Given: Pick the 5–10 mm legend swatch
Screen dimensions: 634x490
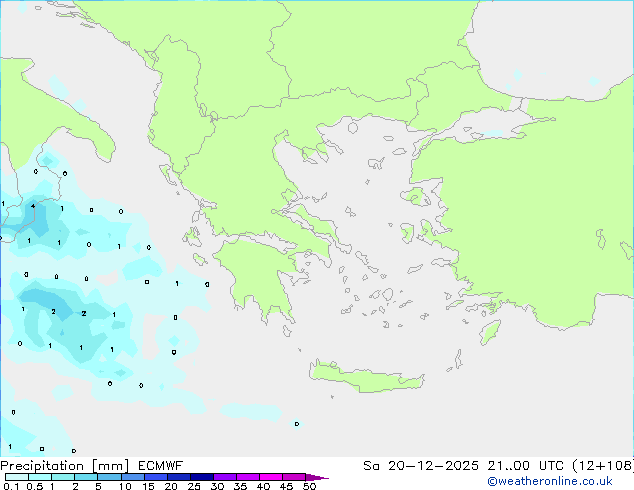Looking at the screenshot, I should [x=109, y=477].
